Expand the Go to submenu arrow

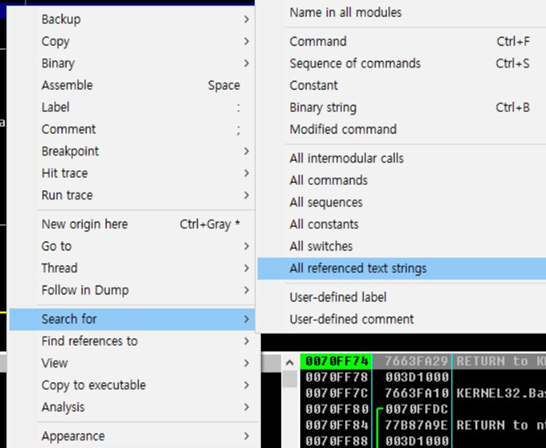tap(246, 246)
